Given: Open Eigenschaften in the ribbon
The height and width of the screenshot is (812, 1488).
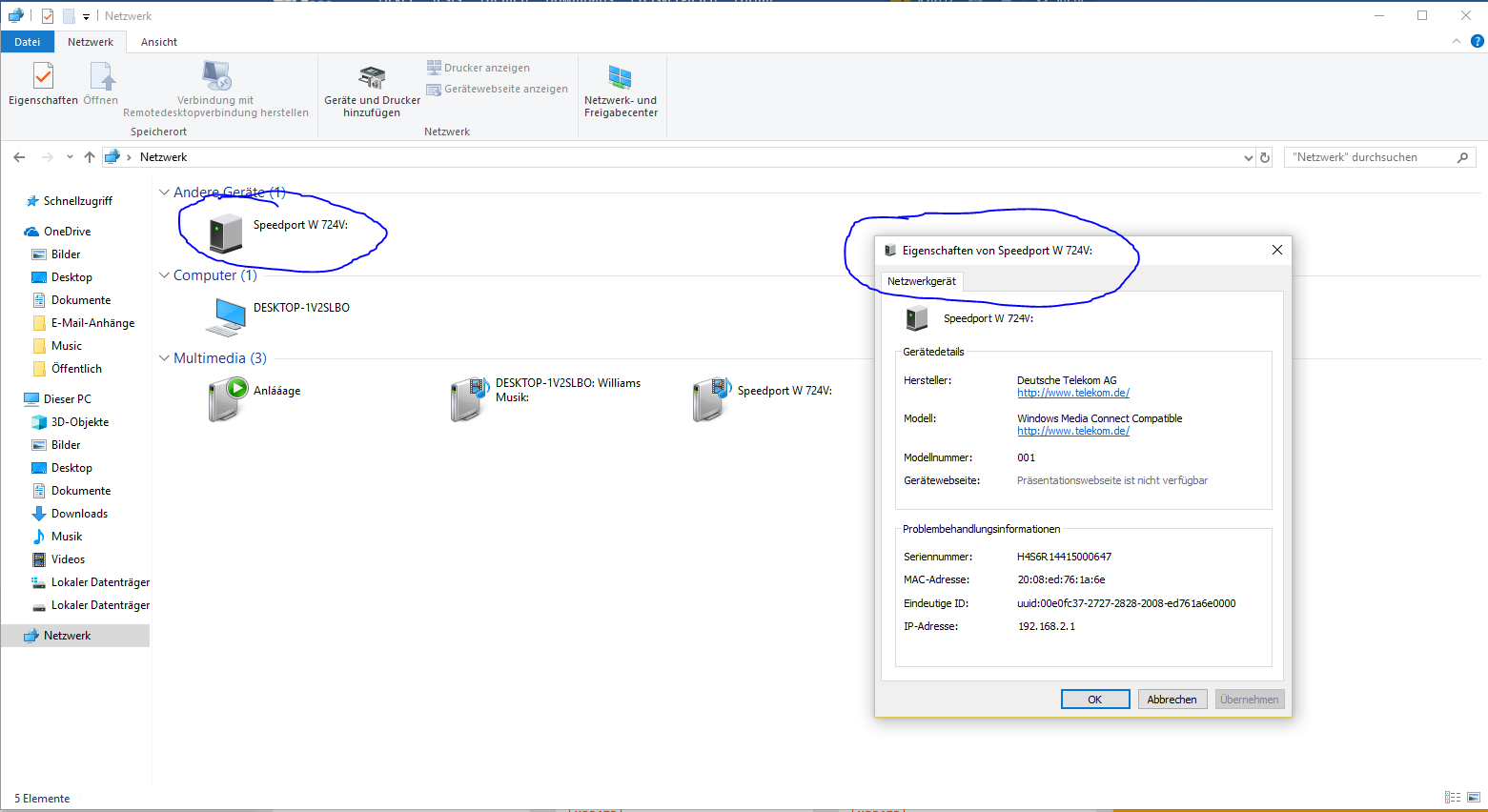Looking at the screenshot, I should 43,84.
